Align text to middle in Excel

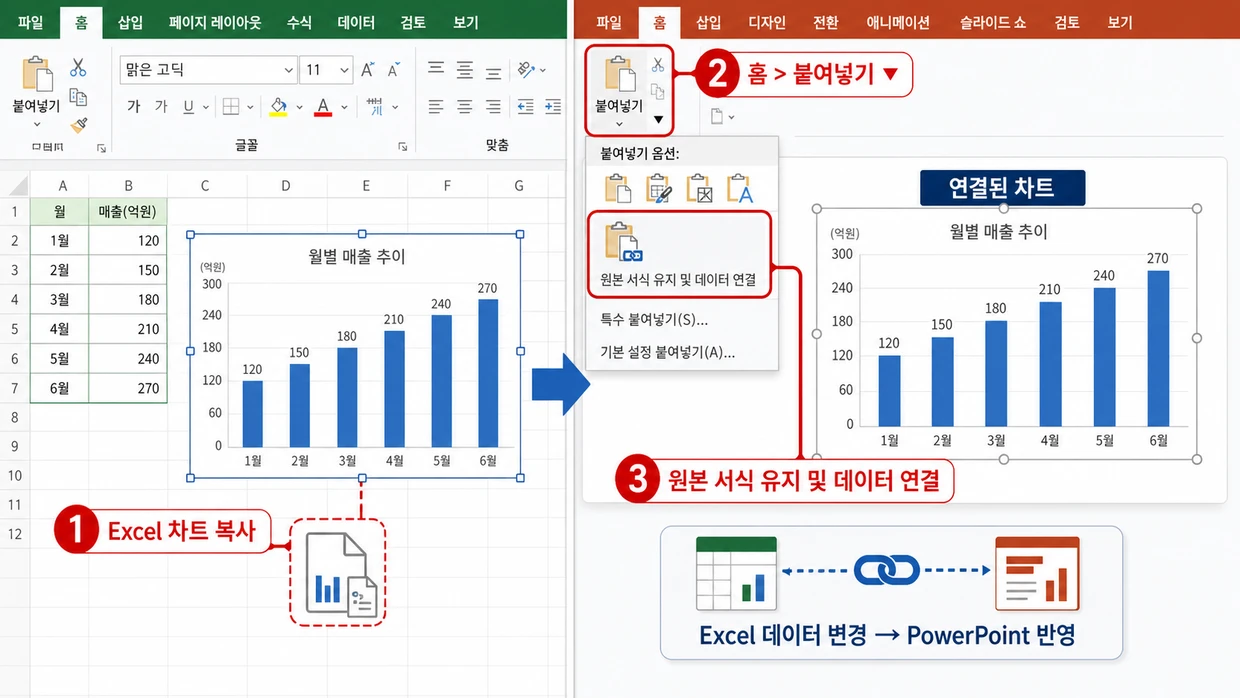coord(464,69)
